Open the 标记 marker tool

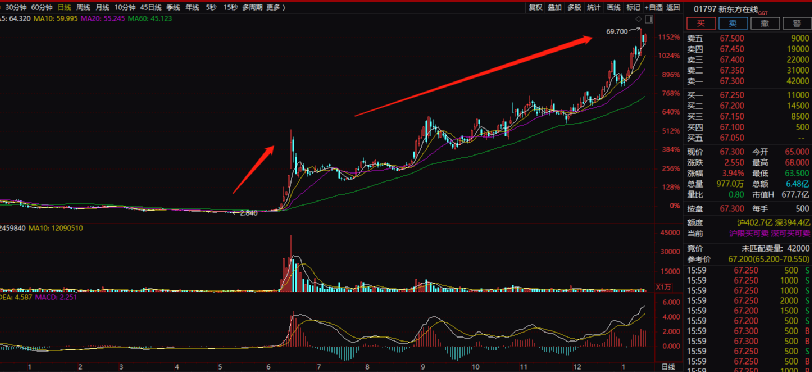(633, 7)
